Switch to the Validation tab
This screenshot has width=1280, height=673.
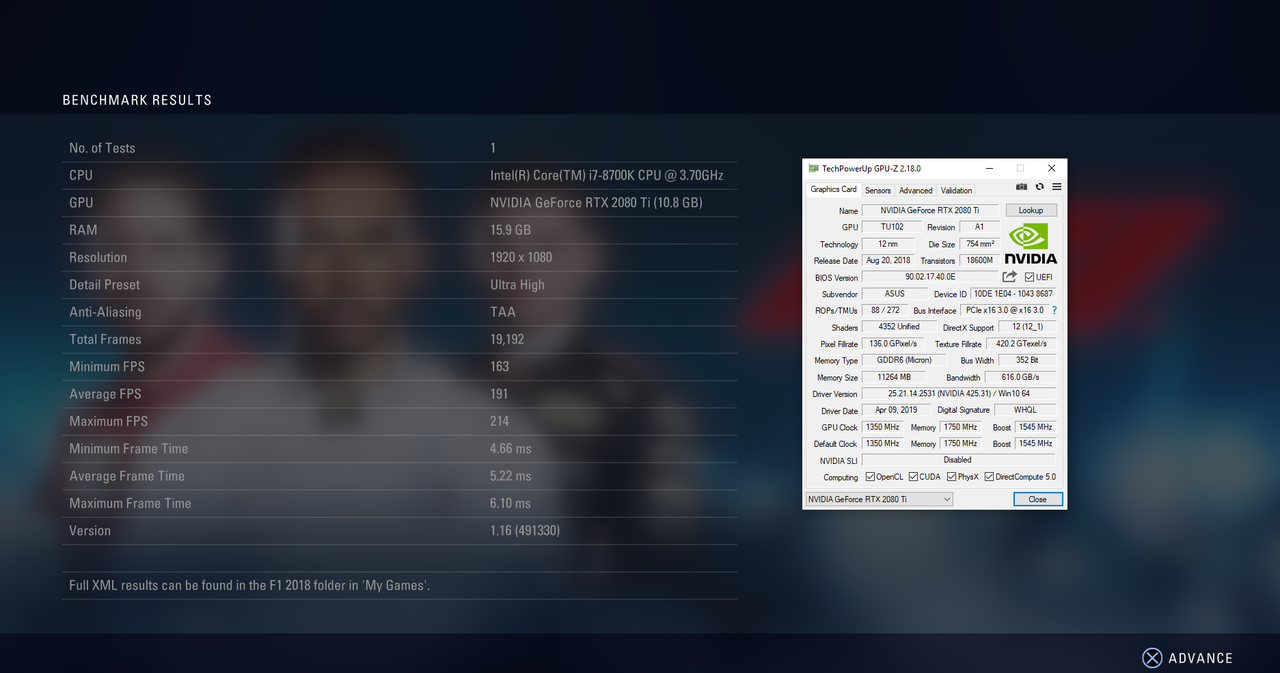pyautogui.click(x=956, y=190)
